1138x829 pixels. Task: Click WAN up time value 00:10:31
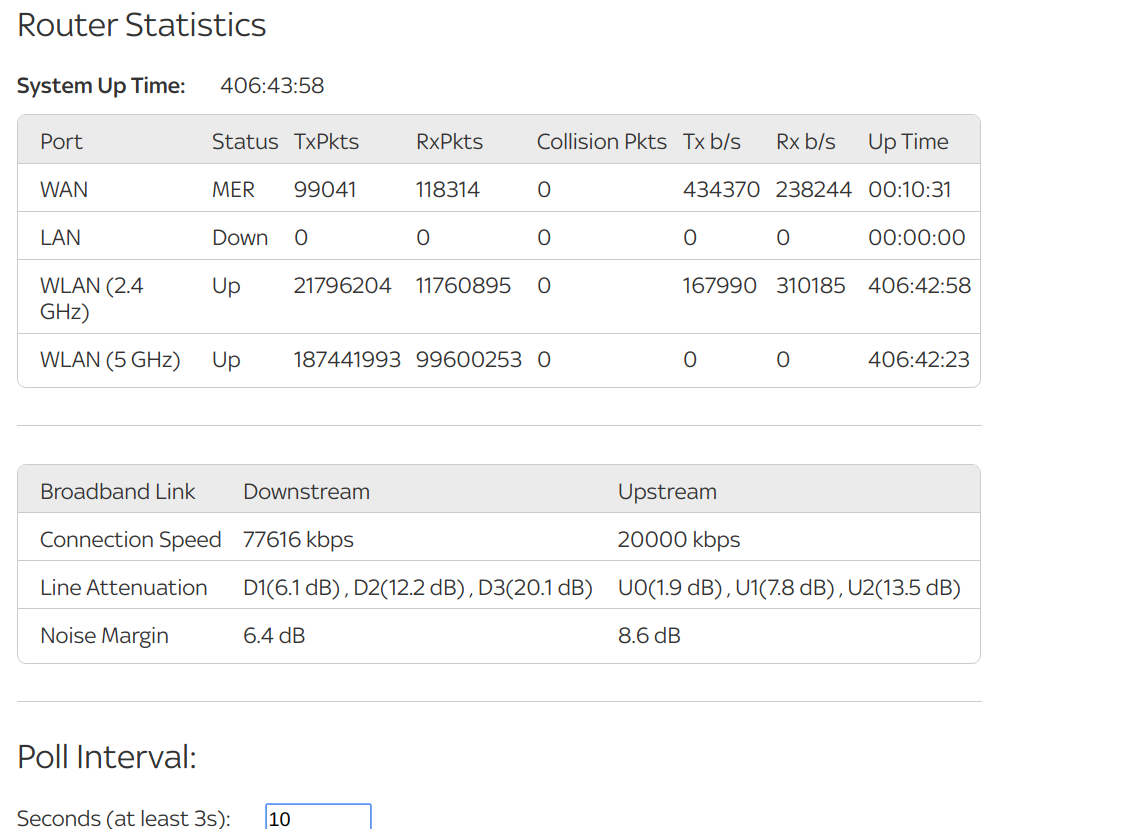coord(909,190)
